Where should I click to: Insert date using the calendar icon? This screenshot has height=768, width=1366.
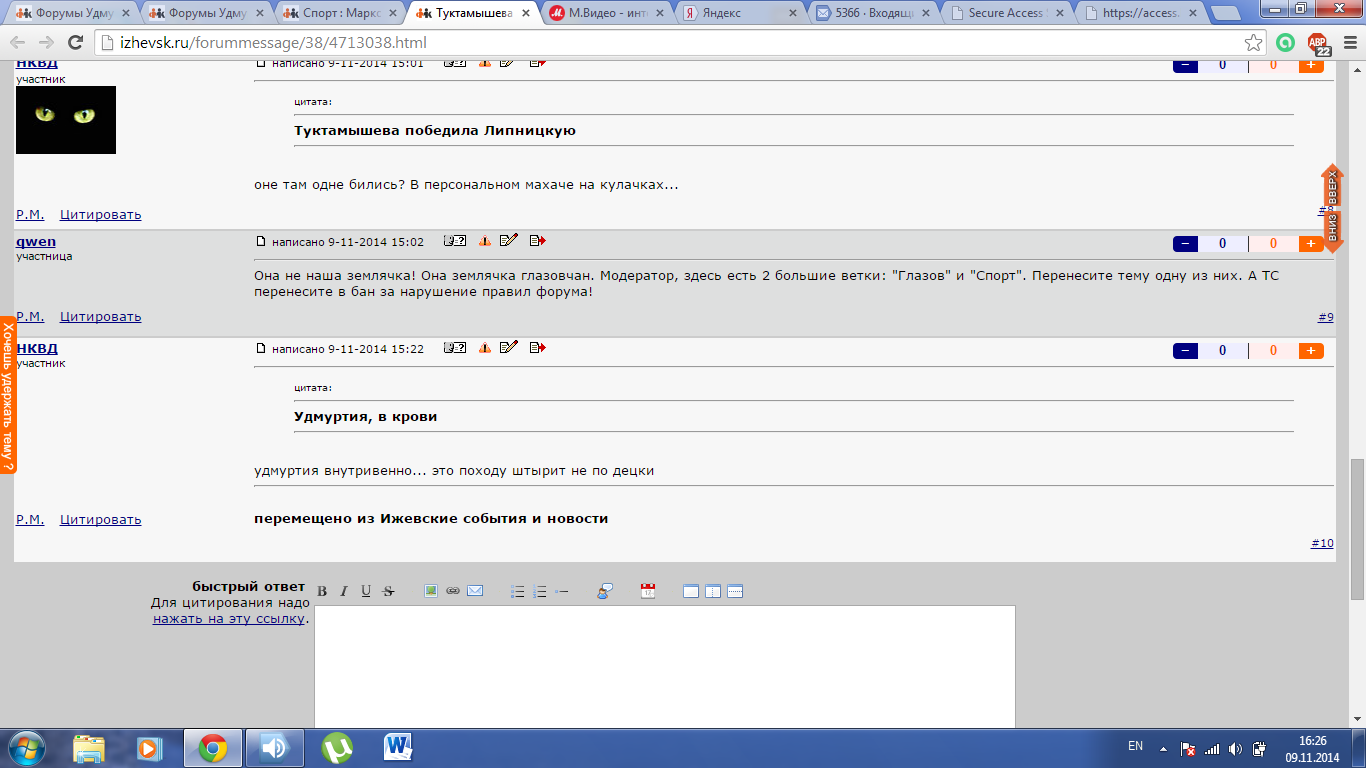click(648, 591)
